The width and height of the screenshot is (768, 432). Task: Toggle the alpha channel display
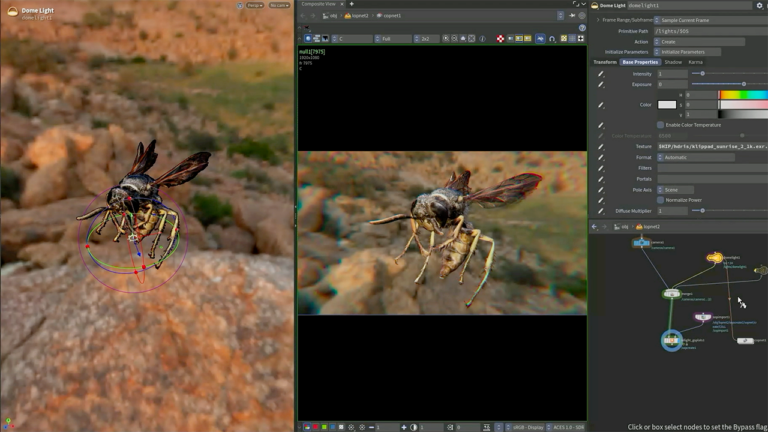(x=341, y=427)
